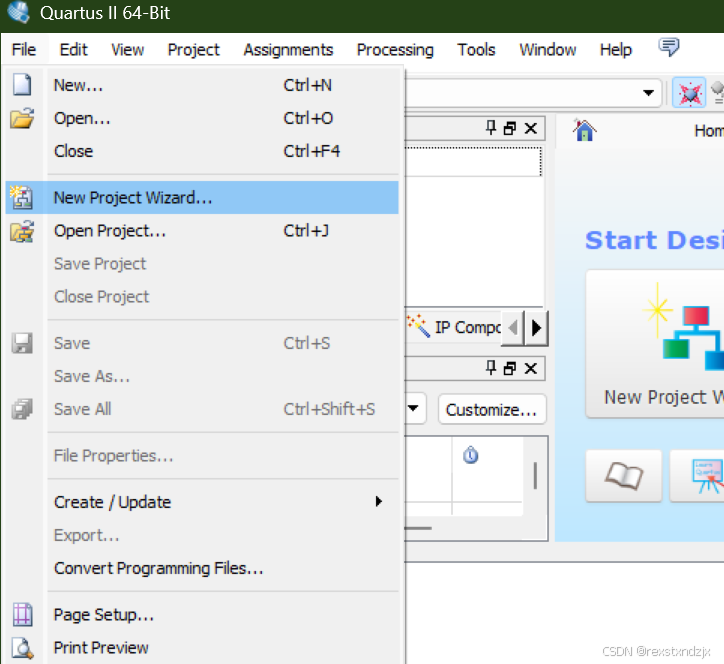
Task: Click the tasks panel vertical scrollbar
Action: (535, 476)
